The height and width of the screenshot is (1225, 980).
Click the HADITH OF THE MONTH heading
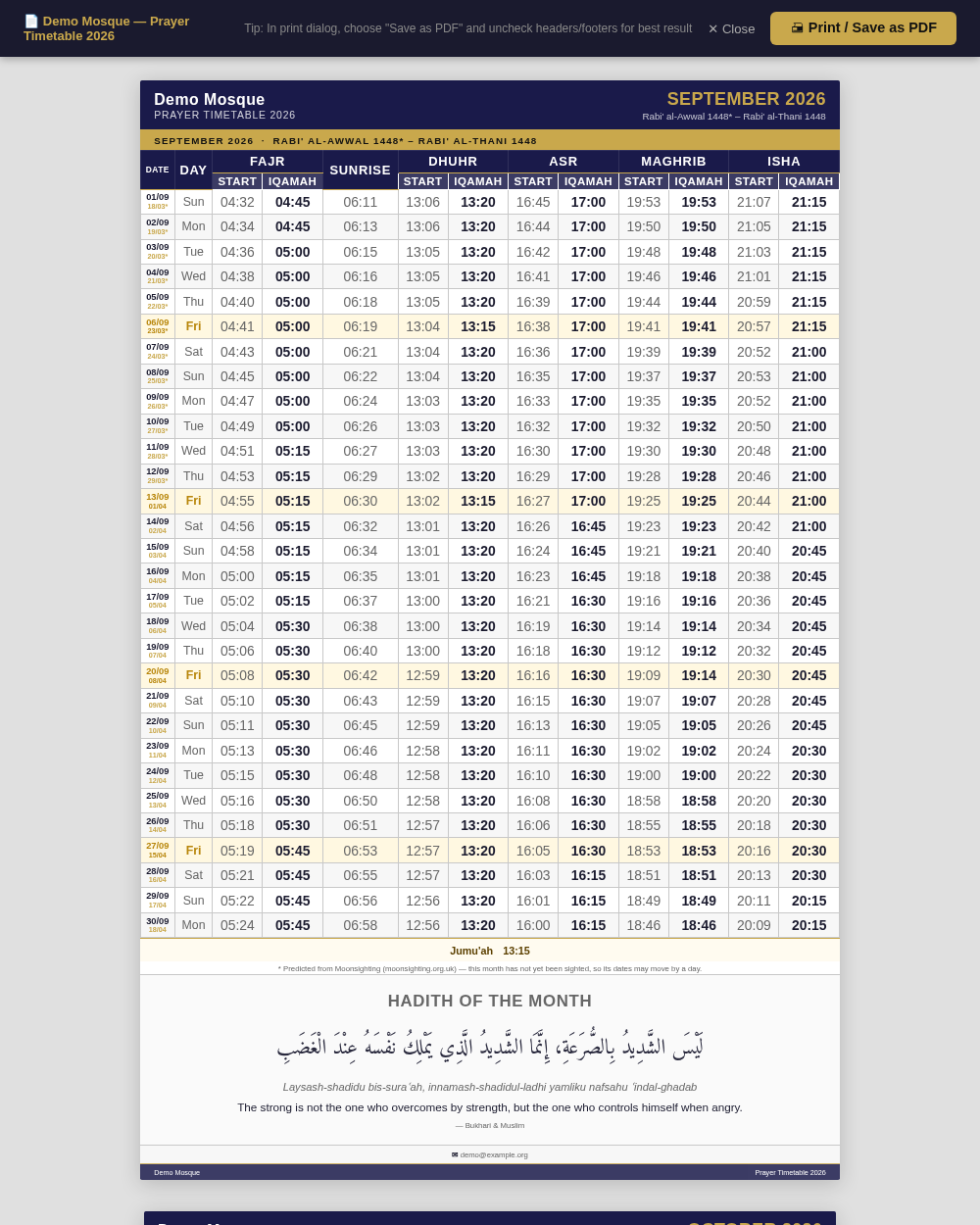pyautogui.click(x=490, y=1001)
